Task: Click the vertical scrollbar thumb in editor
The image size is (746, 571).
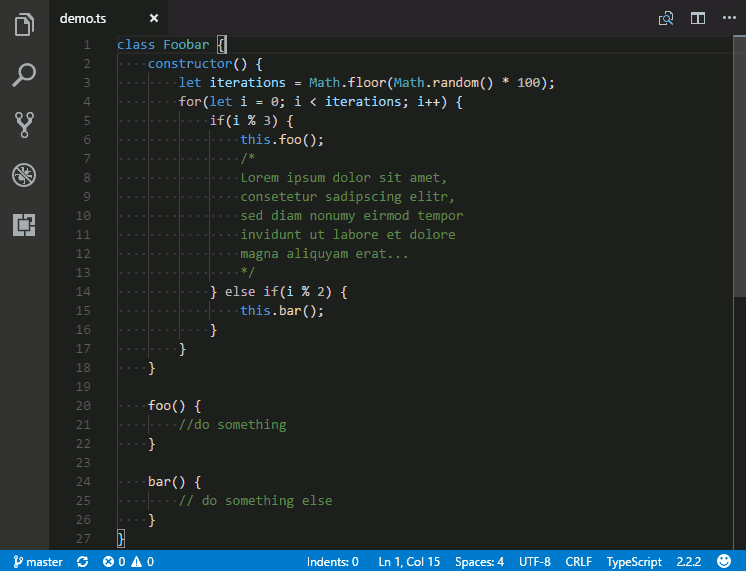Action: tap(739, 167)
